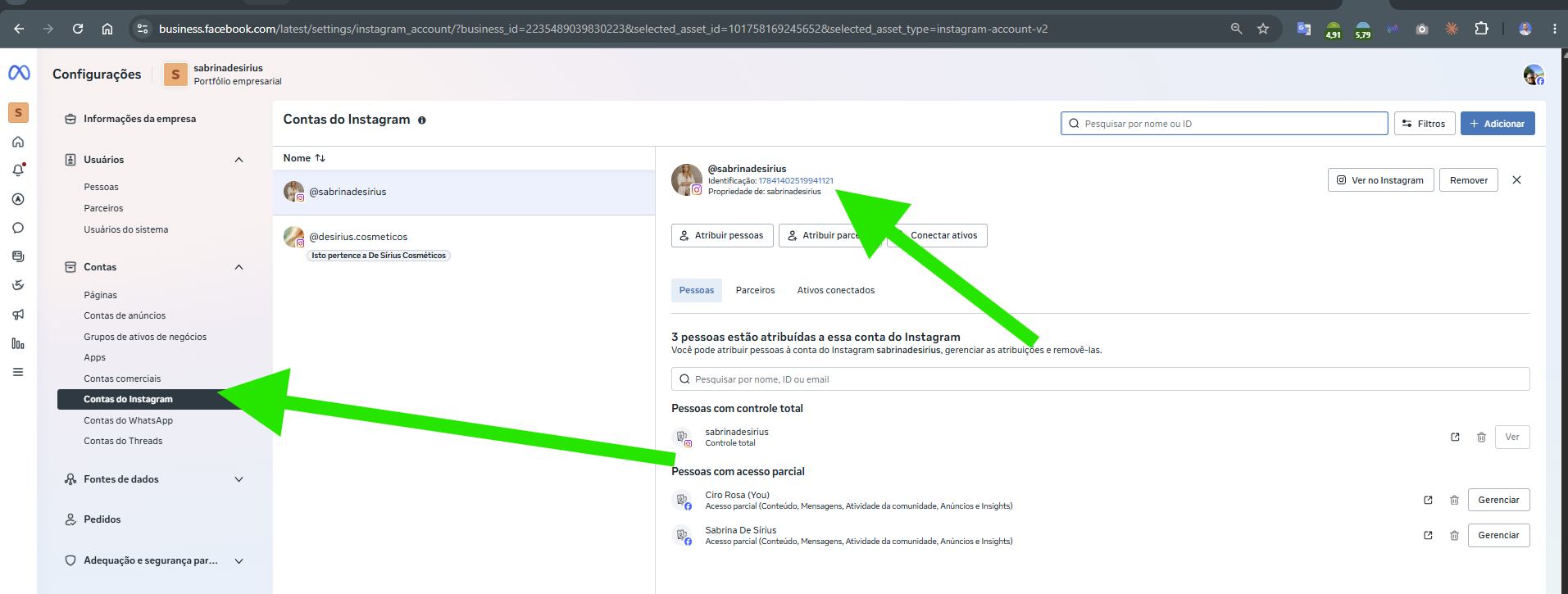Open external link icon for Sabrina De Sírius
The image size is (1568, 594).
coord(1428,535)
